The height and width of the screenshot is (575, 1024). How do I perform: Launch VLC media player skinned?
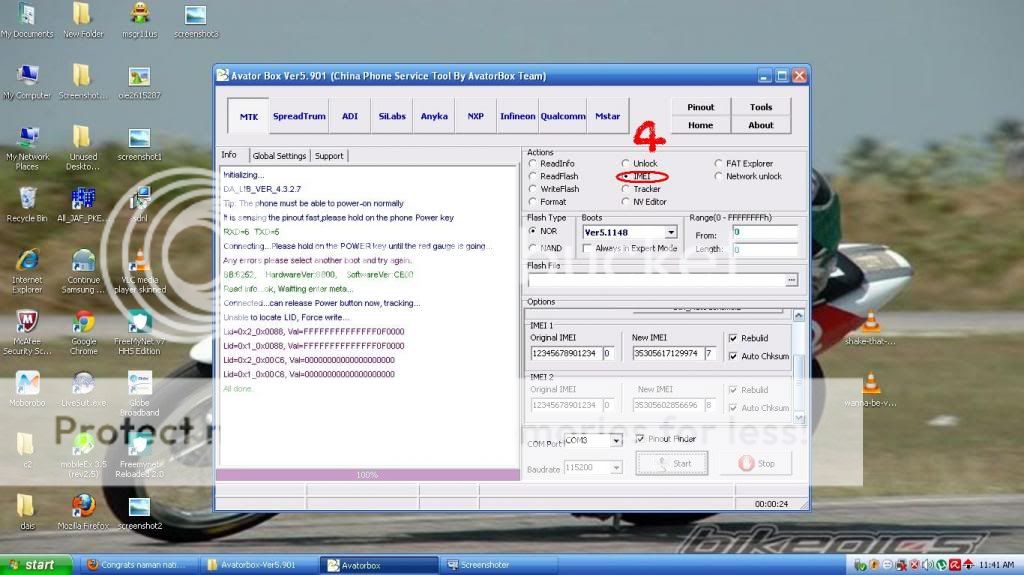(x=140, y=271)
